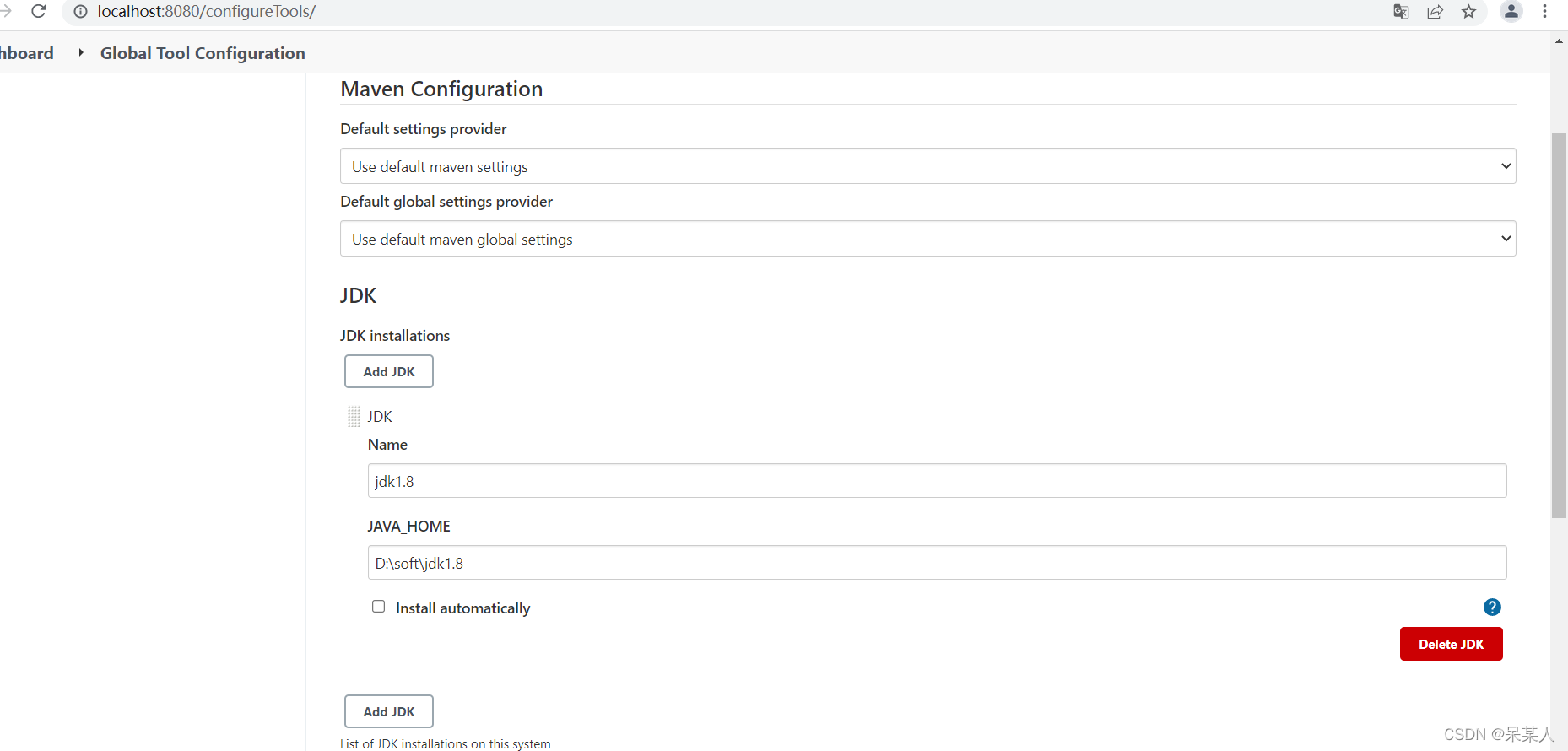Viewport: 1568px width, 751px height.
Task: Click the top Add JDK button
Action: pos(389,371)
